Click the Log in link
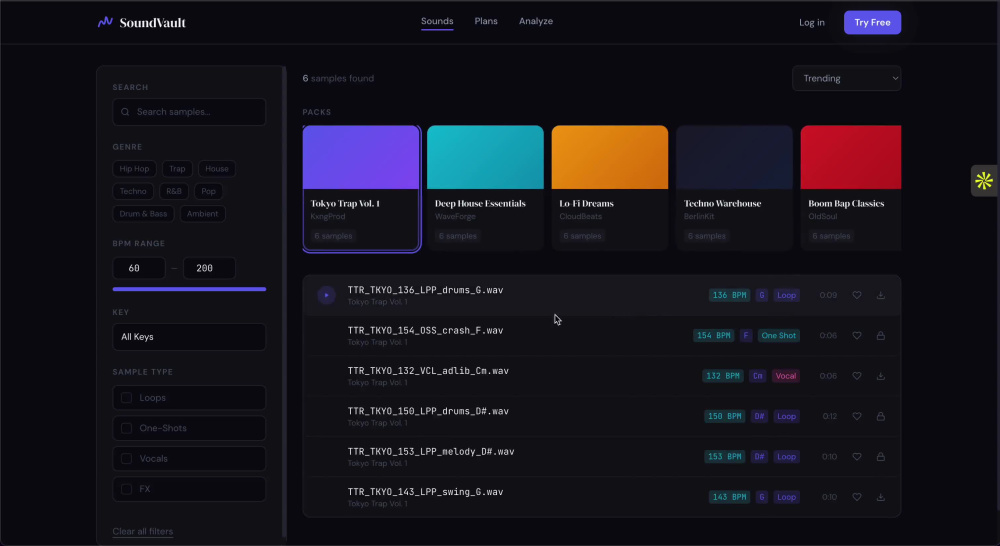Viewport: 1000px width, 546px height. click(x=812, y=22)
